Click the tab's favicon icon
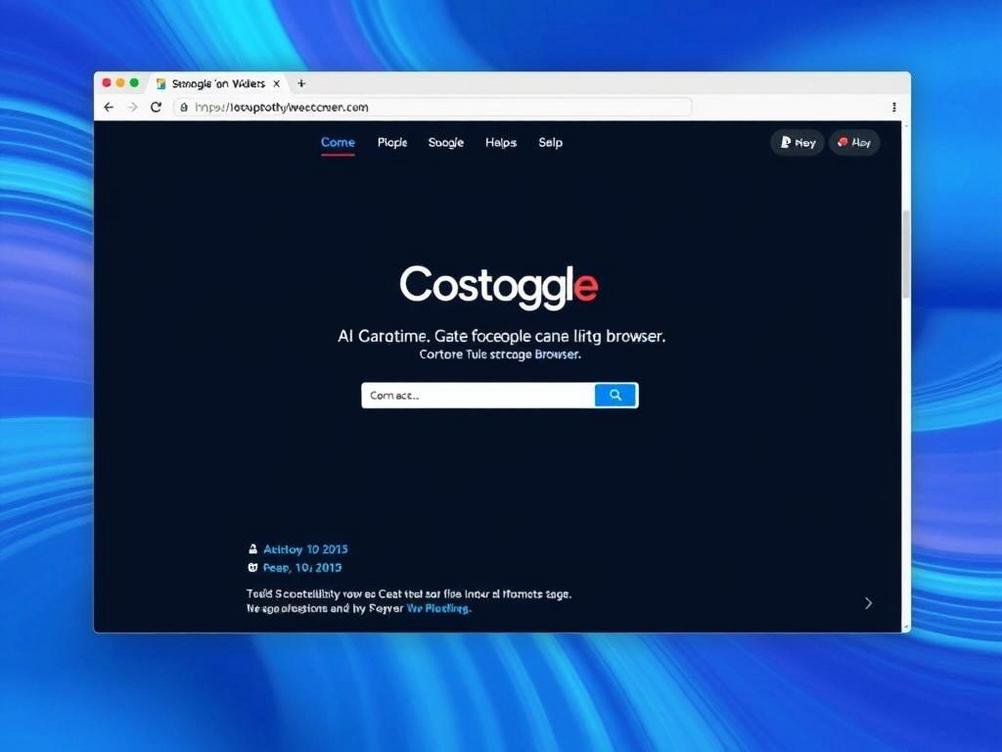 [x=161, y=84]
